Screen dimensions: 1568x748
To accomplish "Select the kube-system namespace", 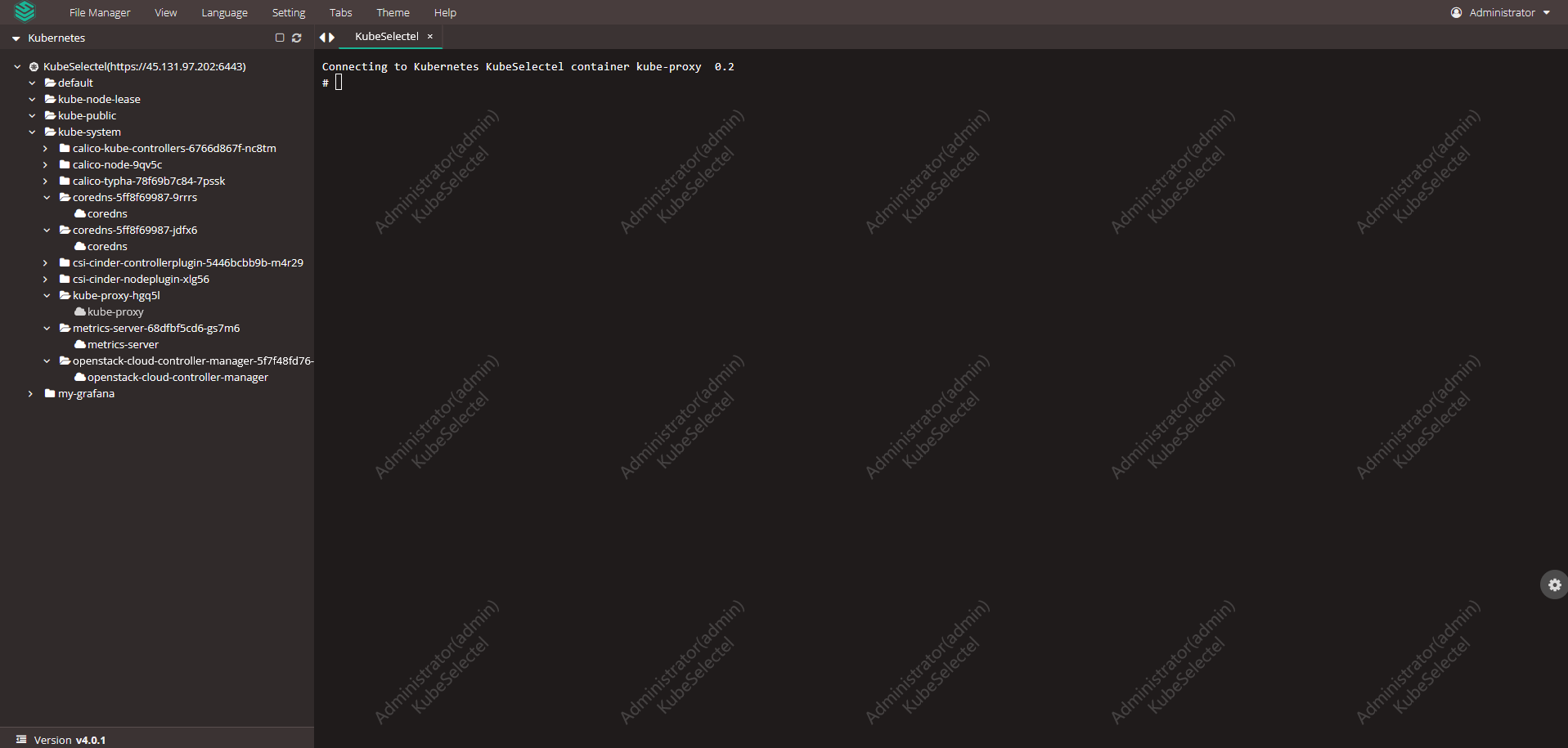I will pos(83,132).
